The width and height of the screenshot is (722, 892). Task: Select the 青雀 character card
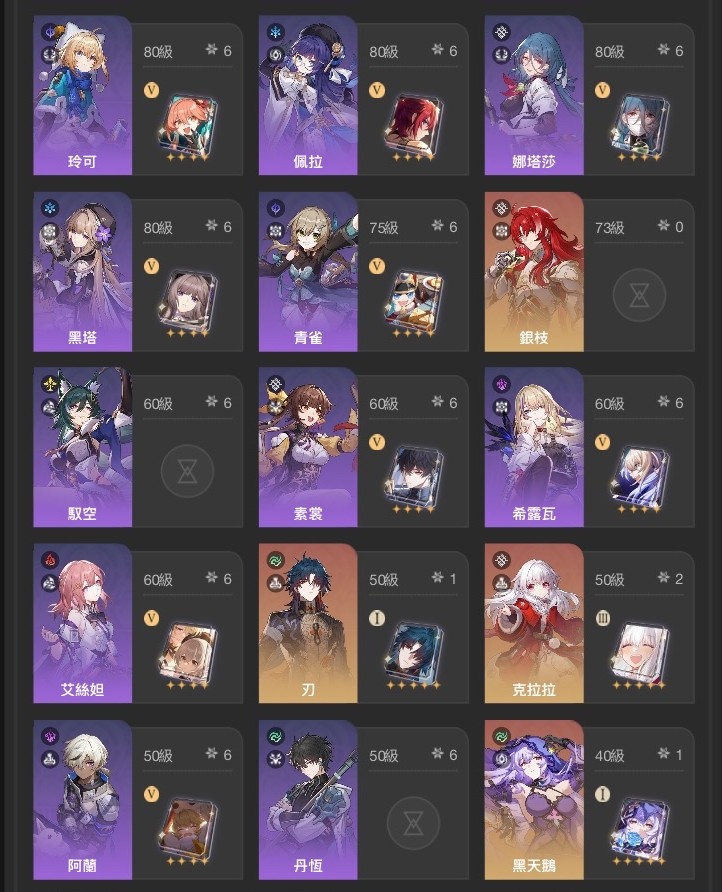coord(364,271)
